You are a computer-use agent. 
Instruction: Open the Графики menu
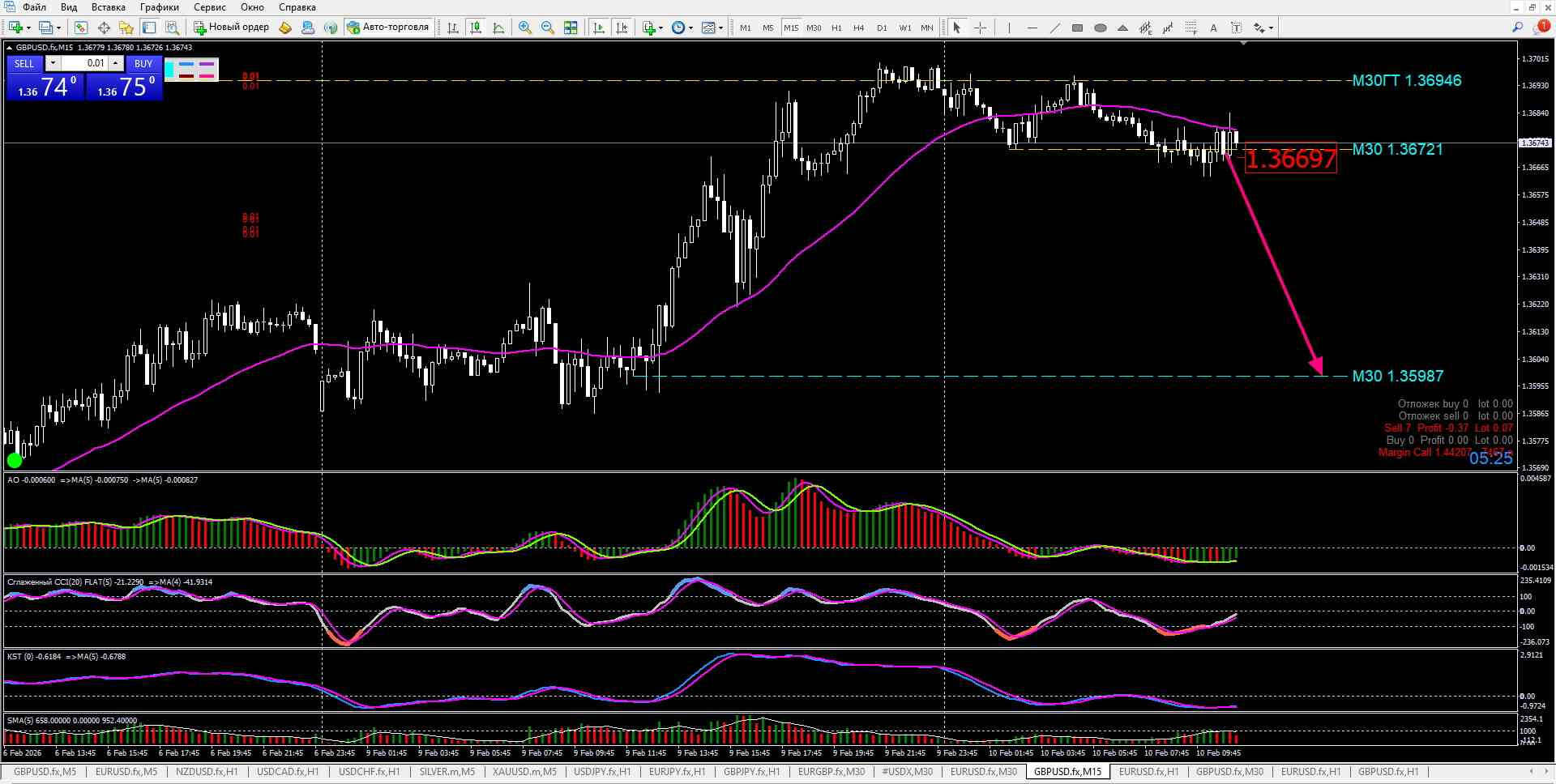click(159, 7)
